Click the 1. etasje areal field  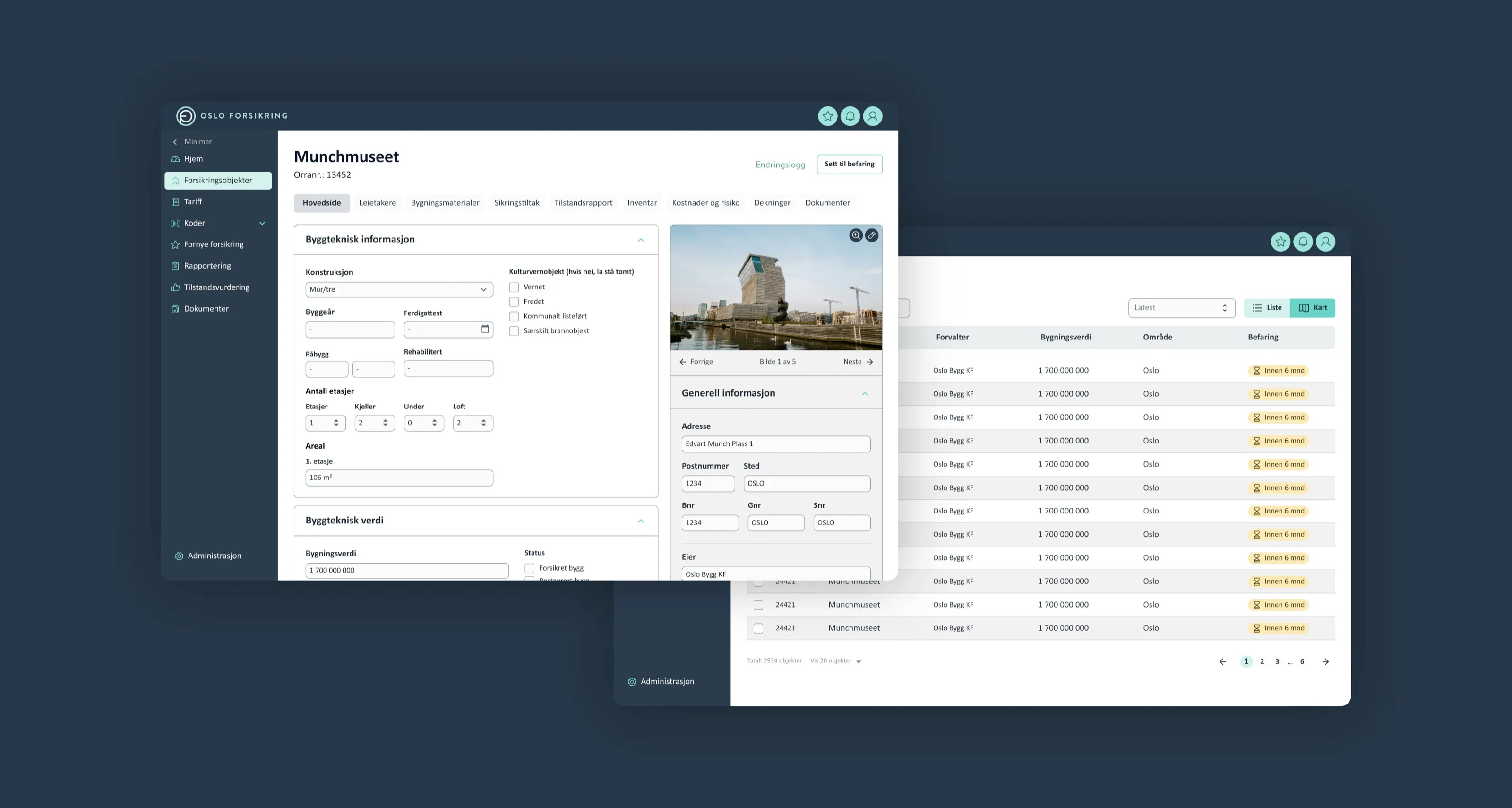399,478
